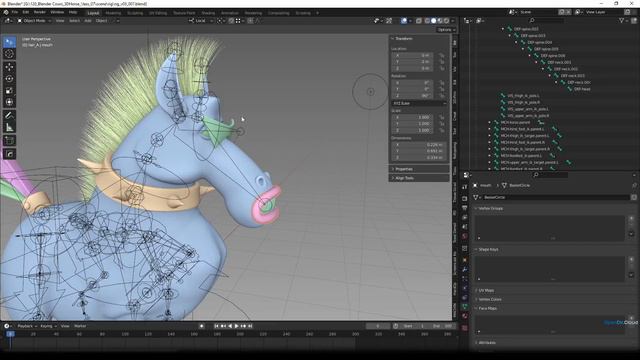Switch to the Sculpting workspace tab
Image resolution: width=640 pixels, height=360 pixels.
click(x=135, y=13)
